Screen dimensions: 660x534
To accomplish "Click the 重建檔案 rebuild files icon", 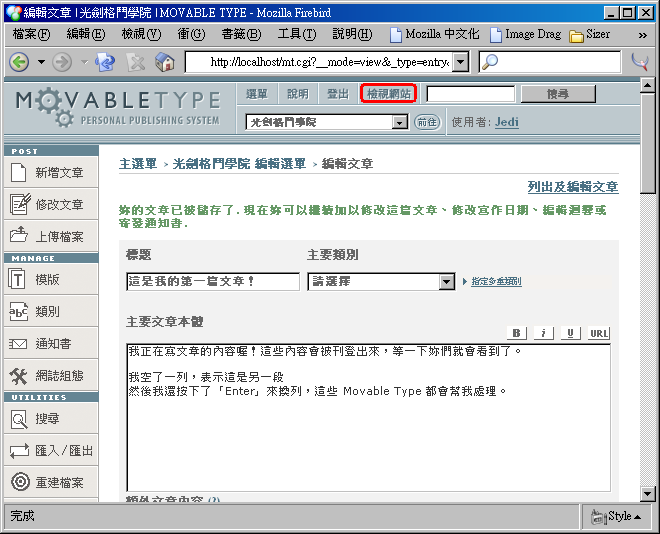I will 20,482.
